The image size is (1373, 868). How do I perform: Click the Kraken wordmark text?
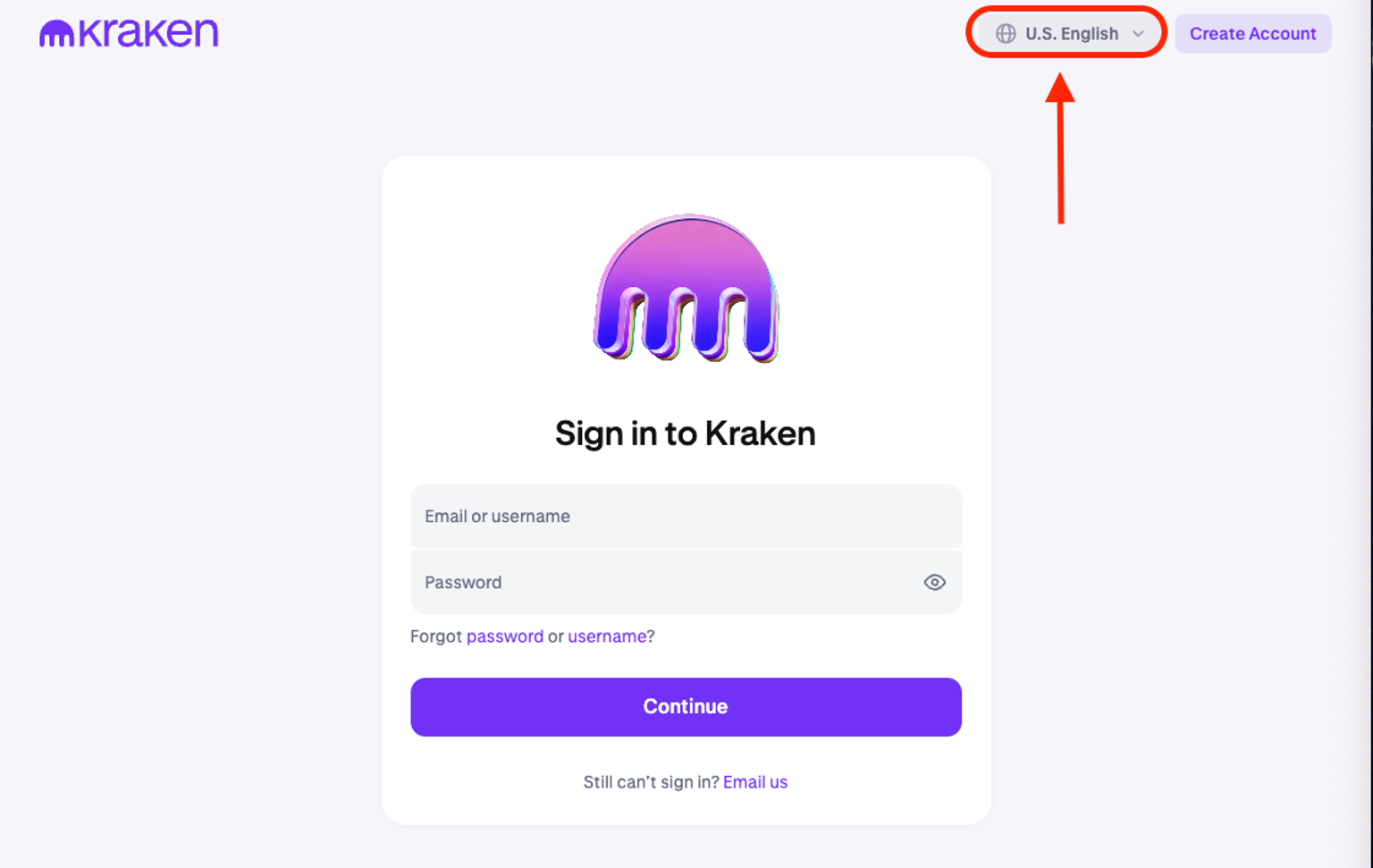(148, 33)
